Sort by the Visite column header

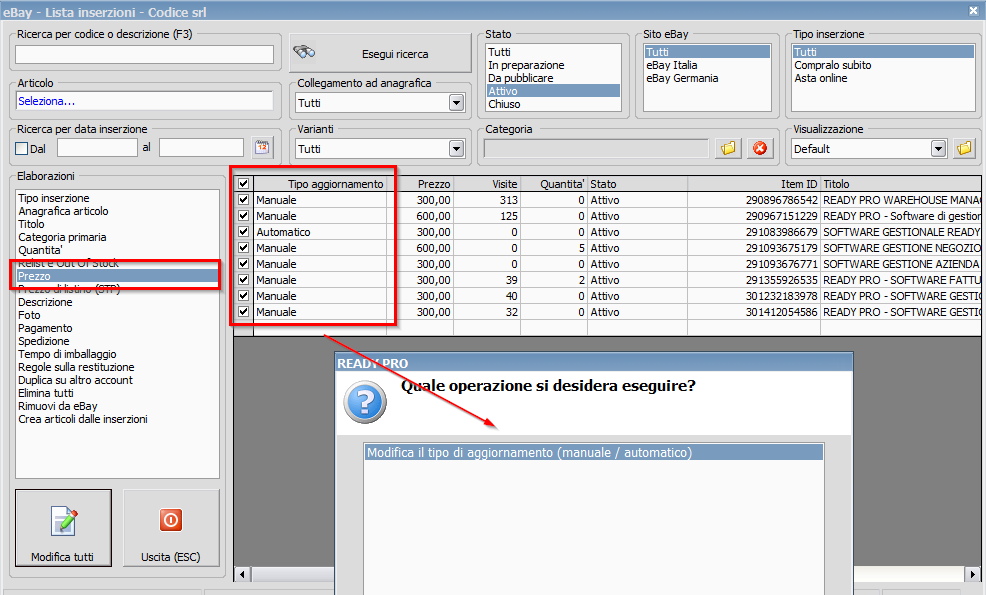pos(486,184)
